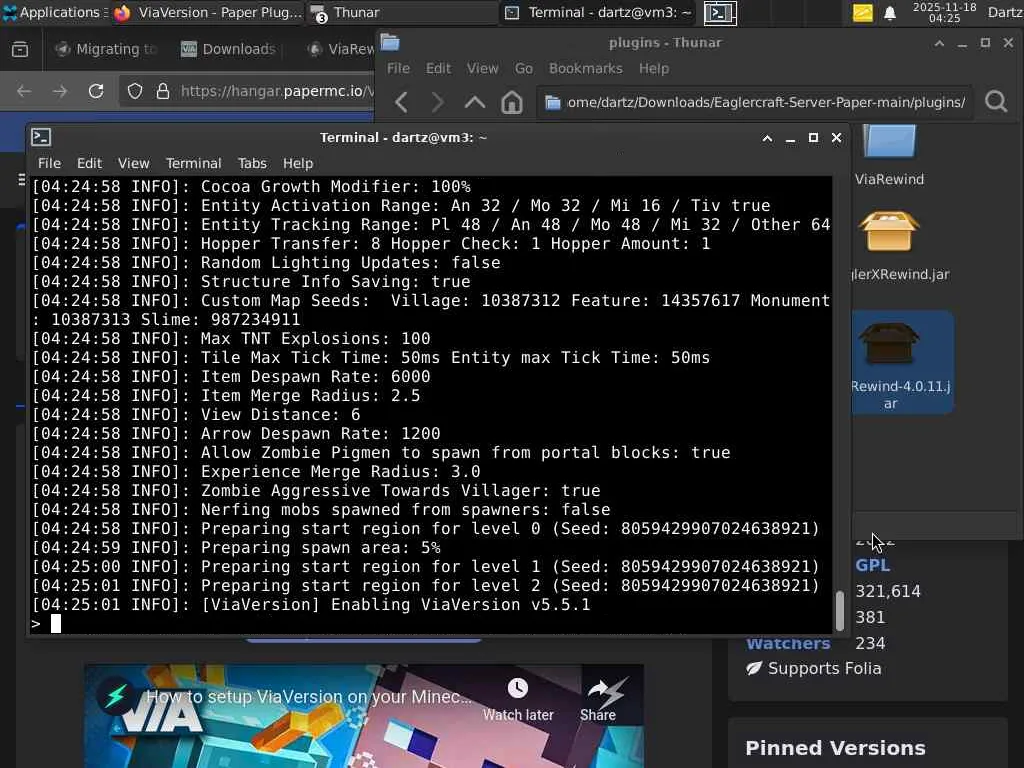The width and height of the screenshot is (1024, 768).
Task: Click the terminal window title icon
Action: 41,137
